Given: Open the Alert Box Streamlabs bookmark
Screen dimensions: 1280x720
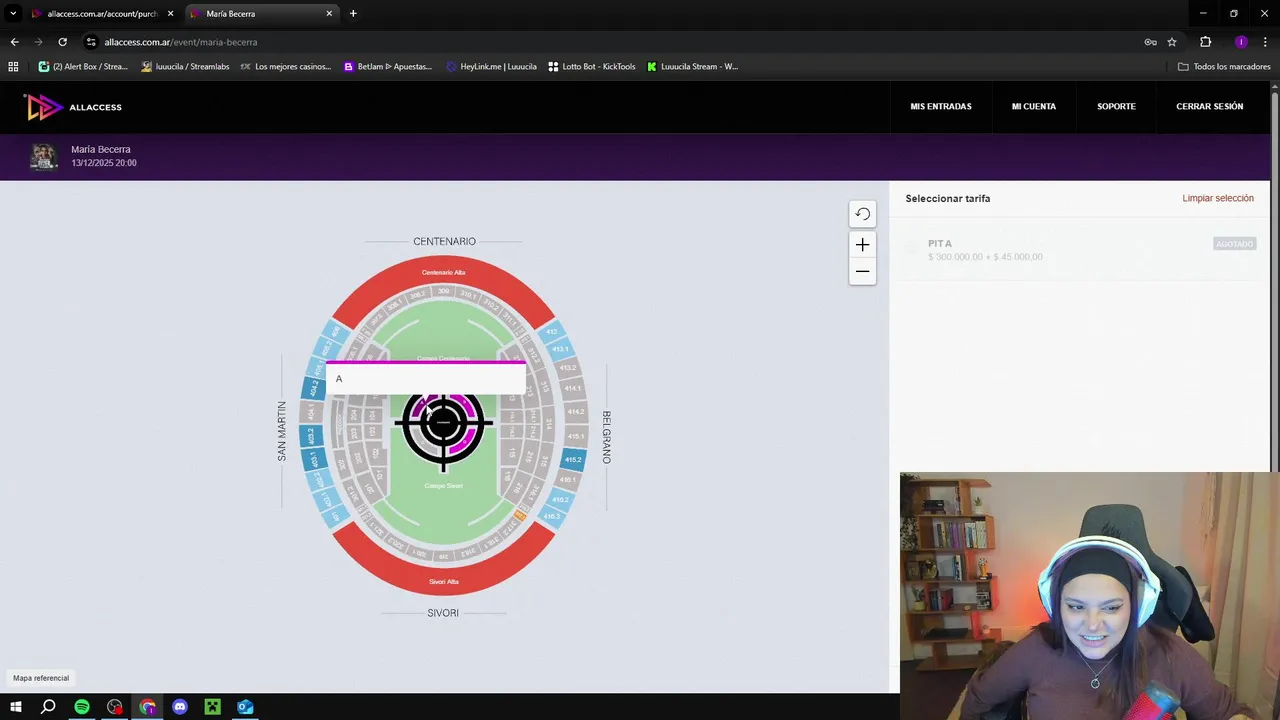Looking at the screenshot, I should [x=83, y=66].
